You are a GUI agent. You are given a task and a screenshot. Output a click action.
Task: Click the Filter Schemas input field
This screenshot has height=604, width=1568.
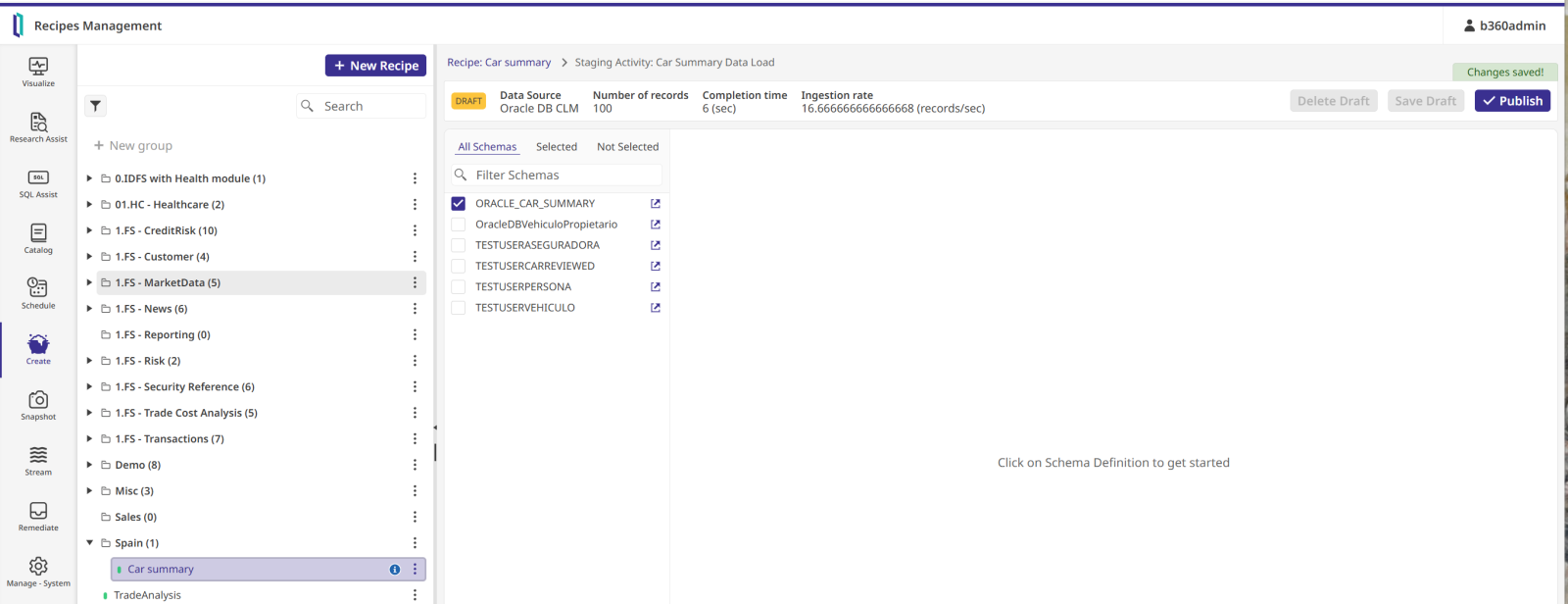coord(565,176)
